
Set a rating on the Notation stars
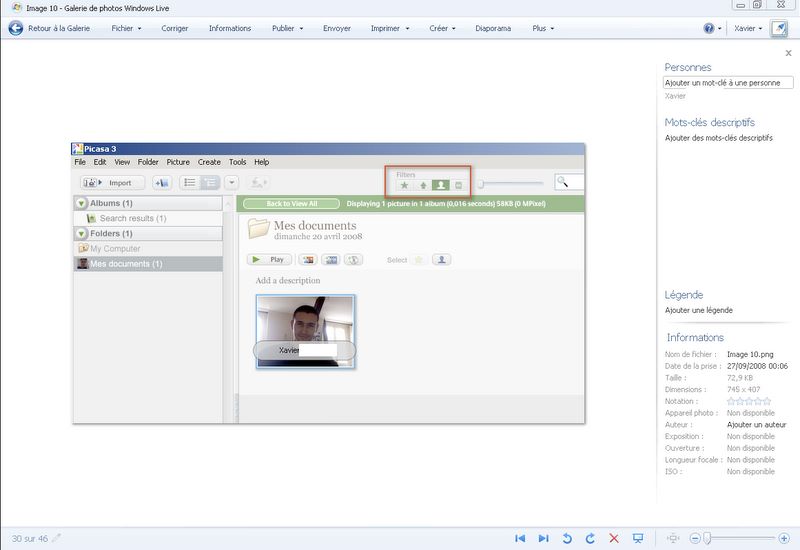(748, 401)
